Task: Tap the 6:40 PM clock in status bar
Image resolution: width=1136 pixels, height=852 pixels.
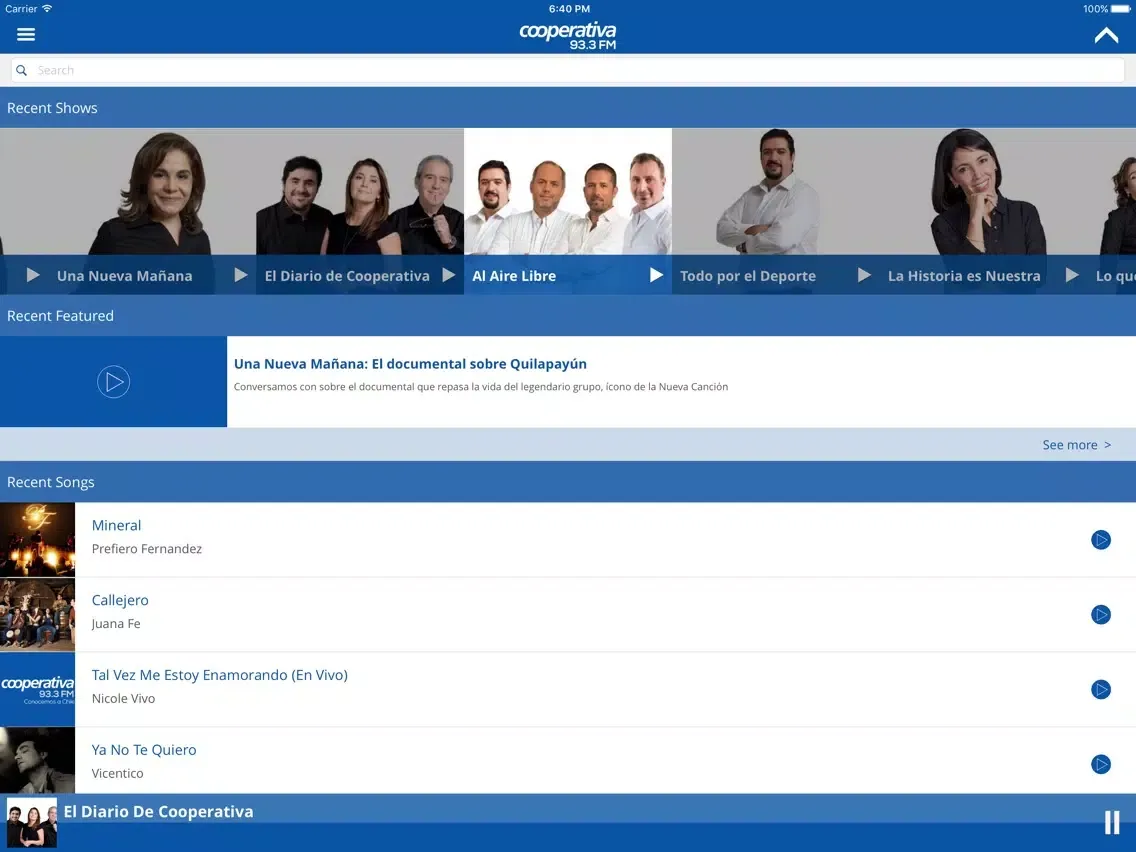Action: [x=569, y=9]
